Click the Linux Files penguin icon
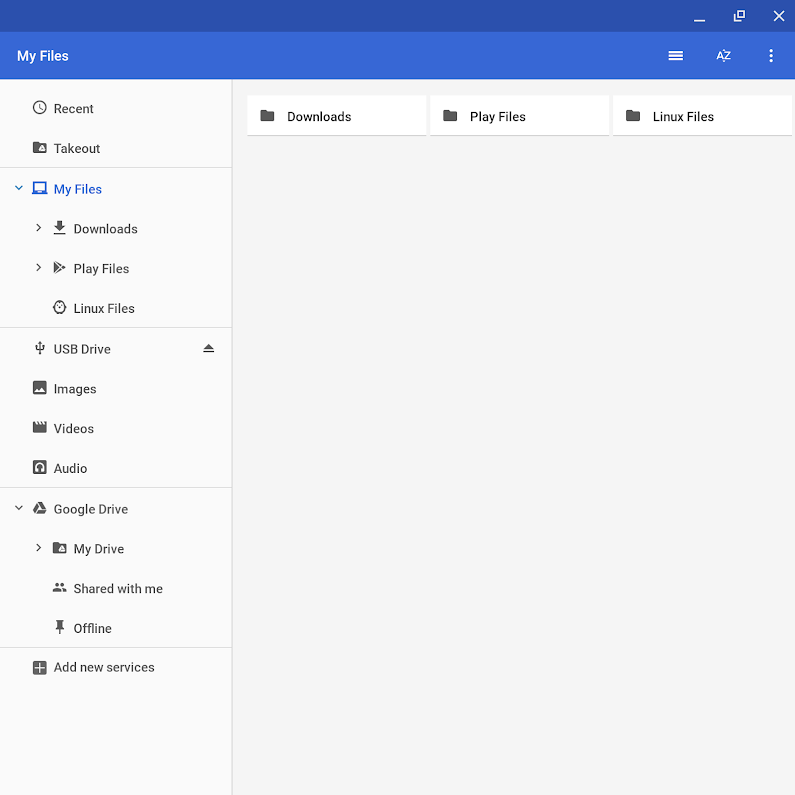This screenshot has width=795, height=795. click(x=60, y=308)
